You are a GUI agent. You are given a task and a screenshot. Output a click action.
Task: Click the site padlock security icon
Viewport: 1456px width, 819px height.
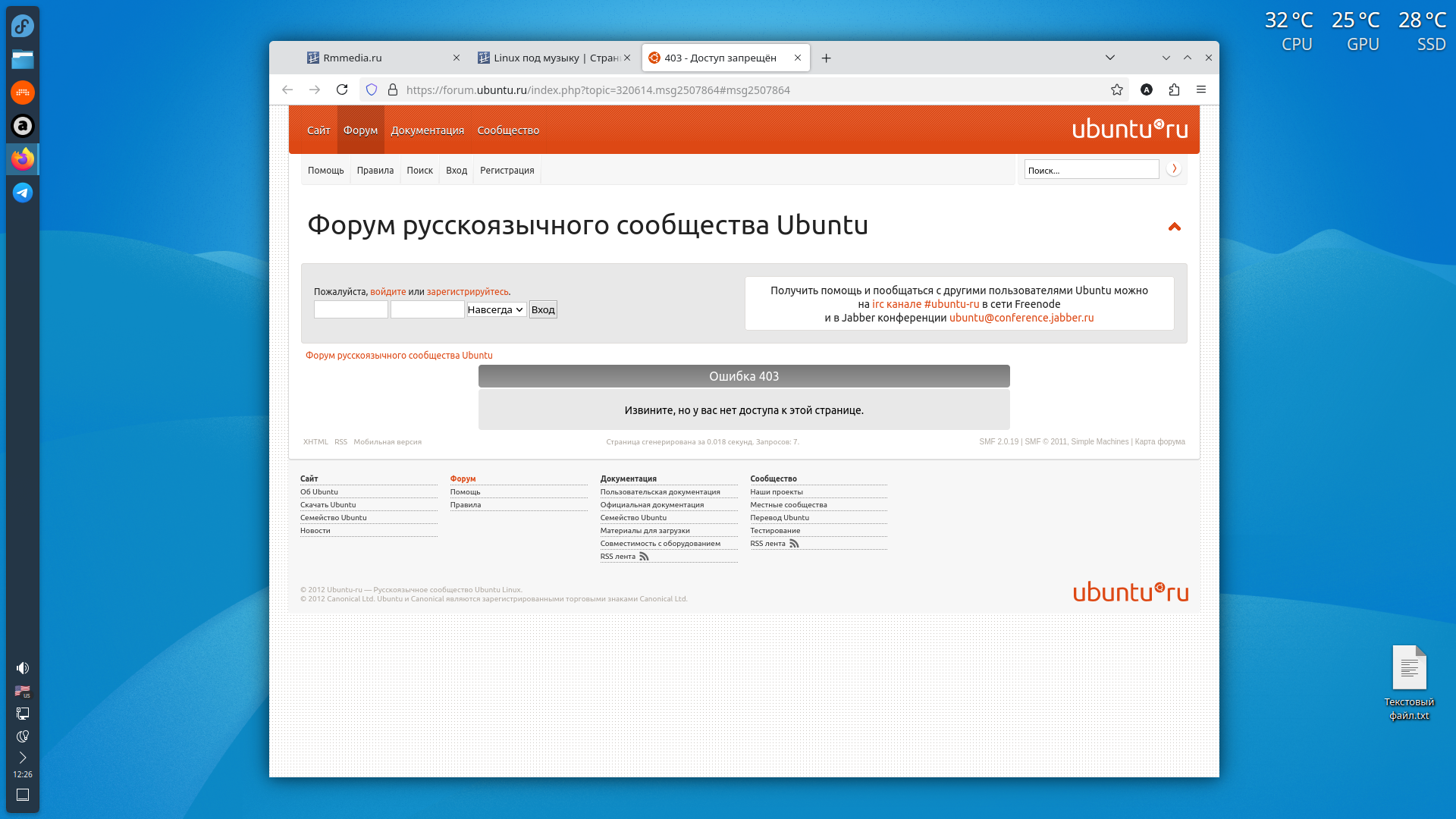coord(393,89)
